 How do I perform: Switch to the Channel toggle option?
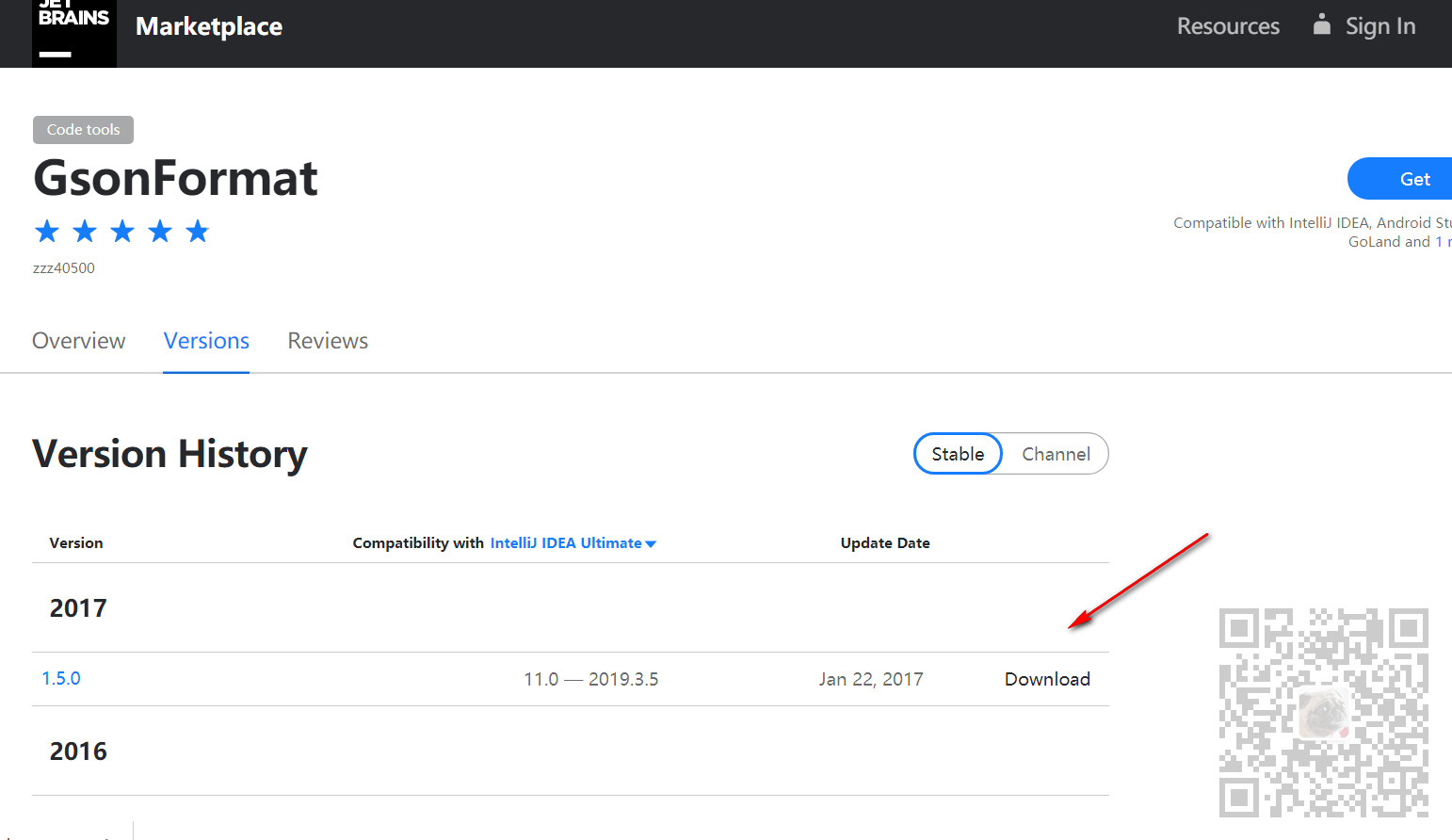1057,454
